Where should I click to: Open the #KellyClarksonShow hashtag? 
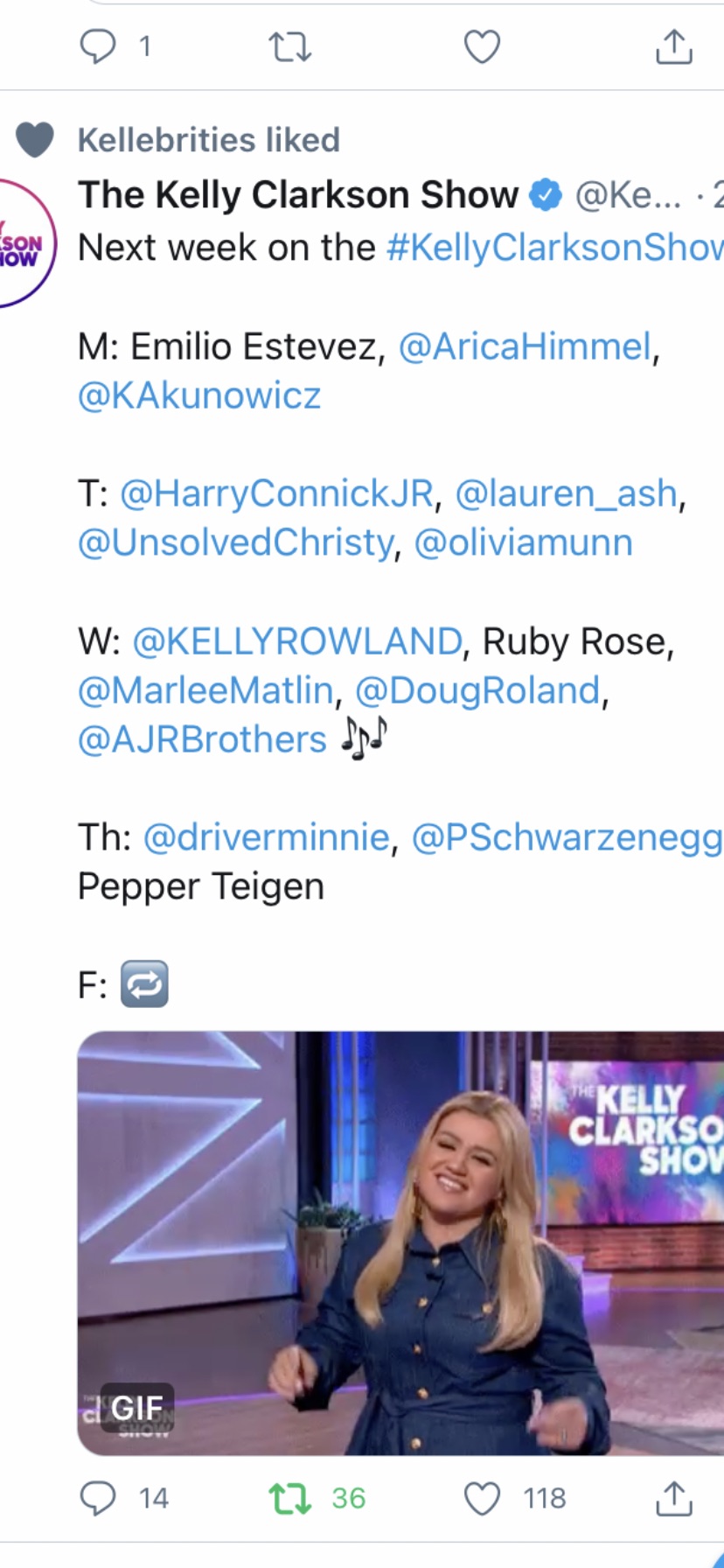pyautogui.click(x=554, y=248)
